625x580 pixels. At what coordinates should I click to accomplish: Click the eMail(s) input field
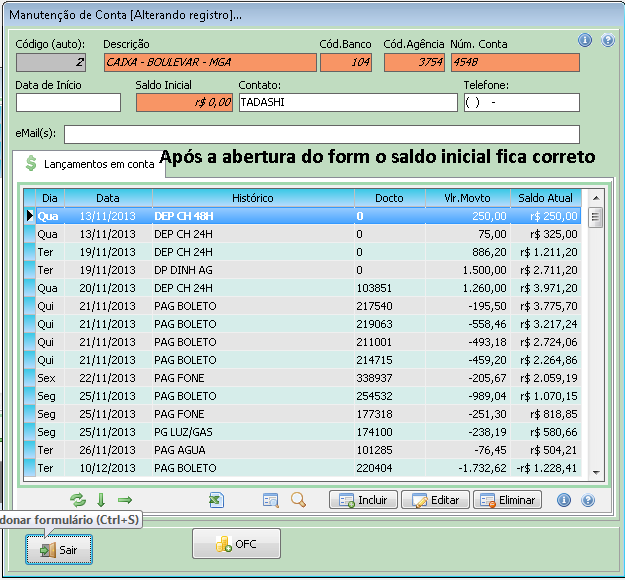[321, 134]
